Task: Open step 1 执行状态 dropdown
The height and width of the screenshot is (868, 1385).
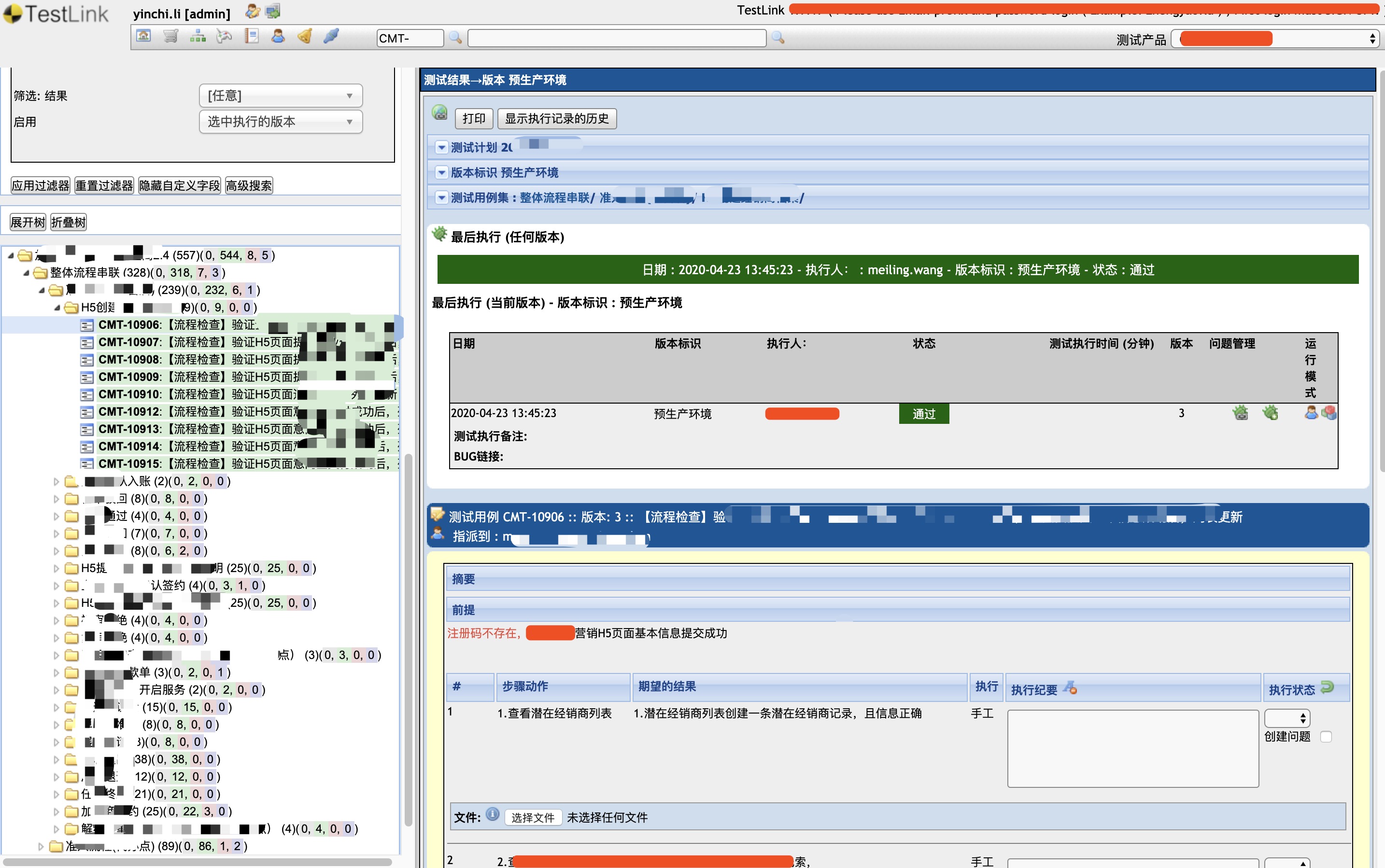Action: (1287, 718)
